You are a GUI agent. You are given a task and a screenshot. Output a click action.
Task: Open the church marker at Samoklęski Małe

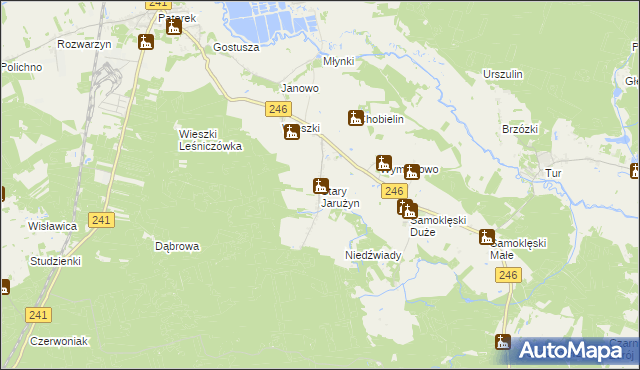(487, 237)
